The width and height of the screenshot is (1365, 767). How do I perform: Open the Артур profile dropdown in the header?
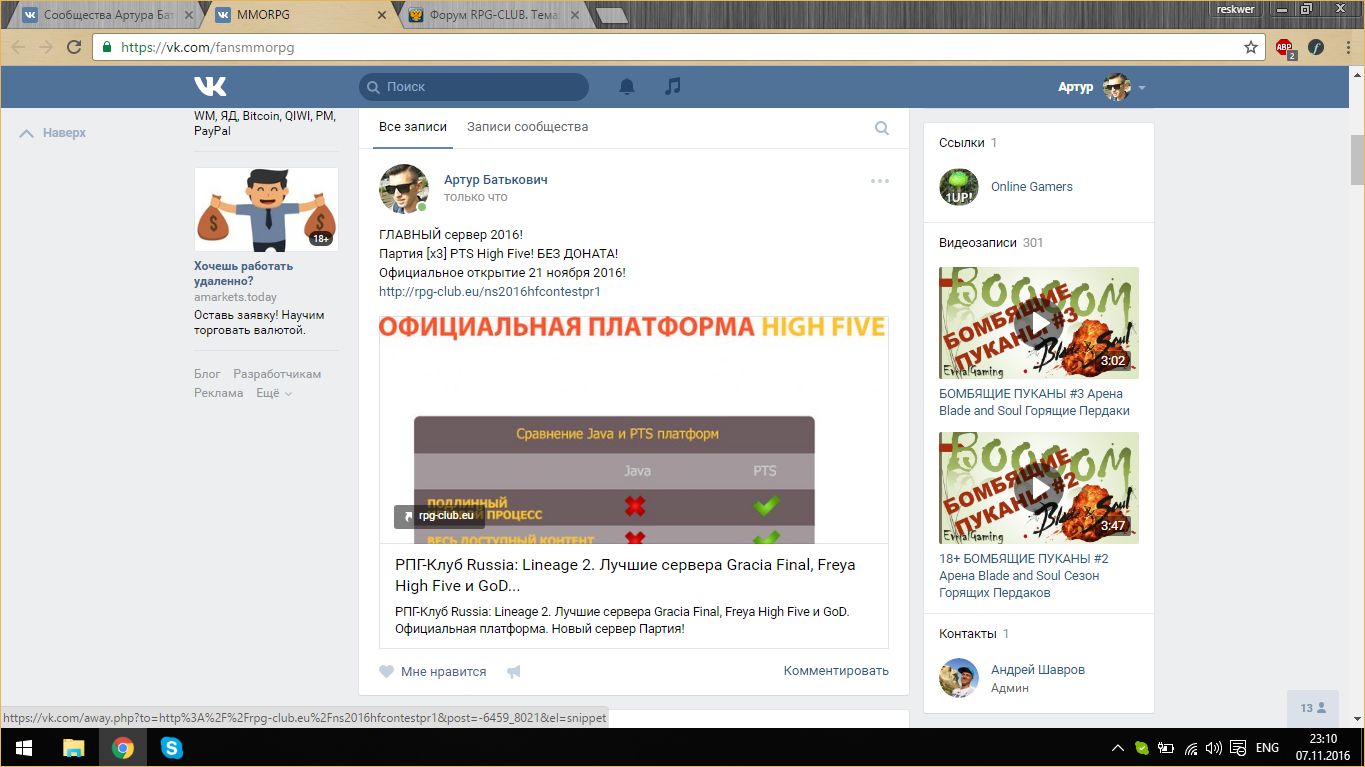(x=1101, y=87)
